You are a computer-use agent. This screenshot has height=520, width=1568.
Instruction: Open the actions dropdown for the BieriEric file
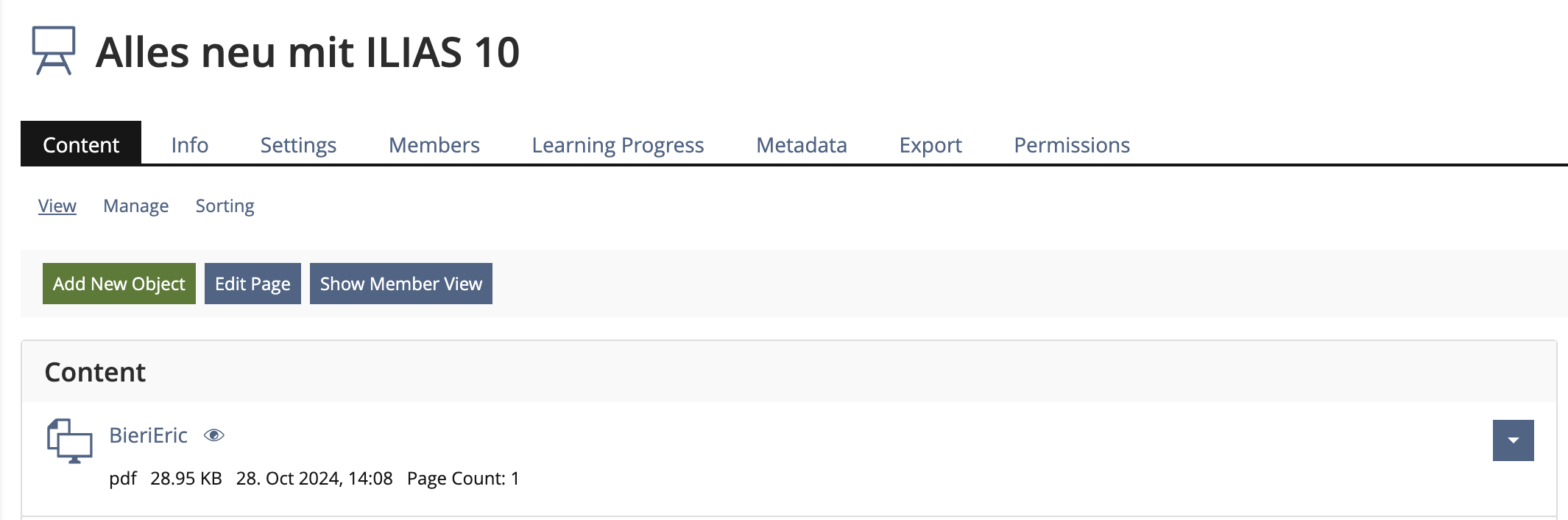tap(1512, 440)
